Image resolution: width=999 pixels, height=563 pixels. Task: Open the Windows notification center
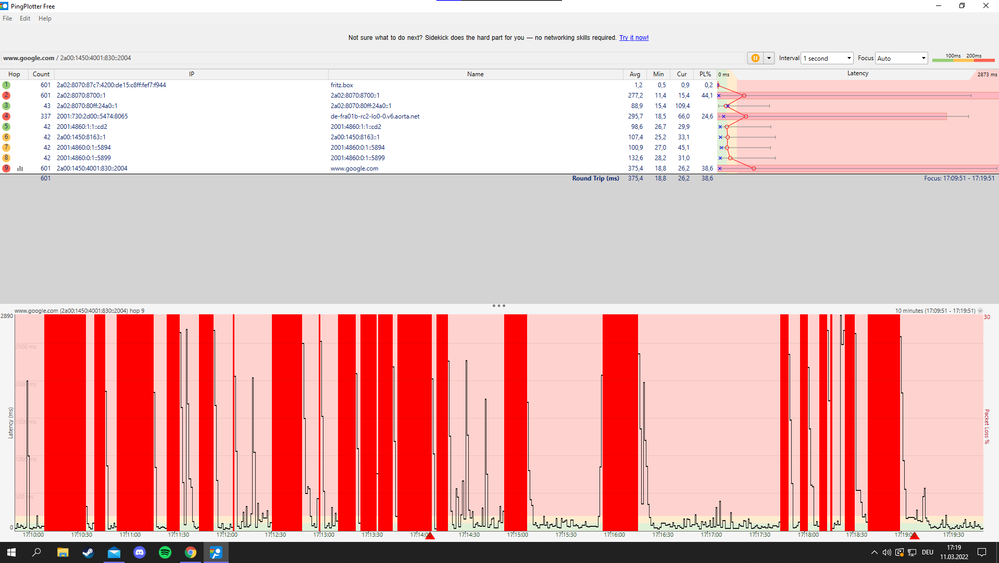[982, 552]
